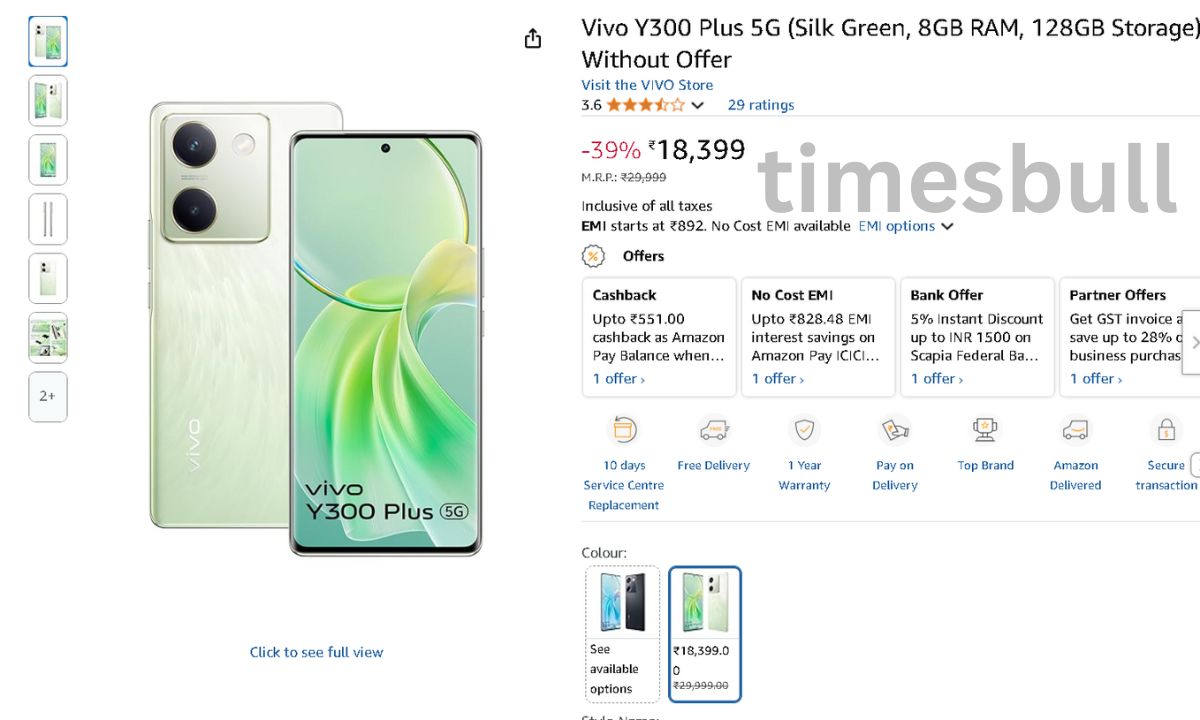The width and height of the screenshot is (1200, 720).
Task: Click to see full view link
Action: [x=316, y=652]
